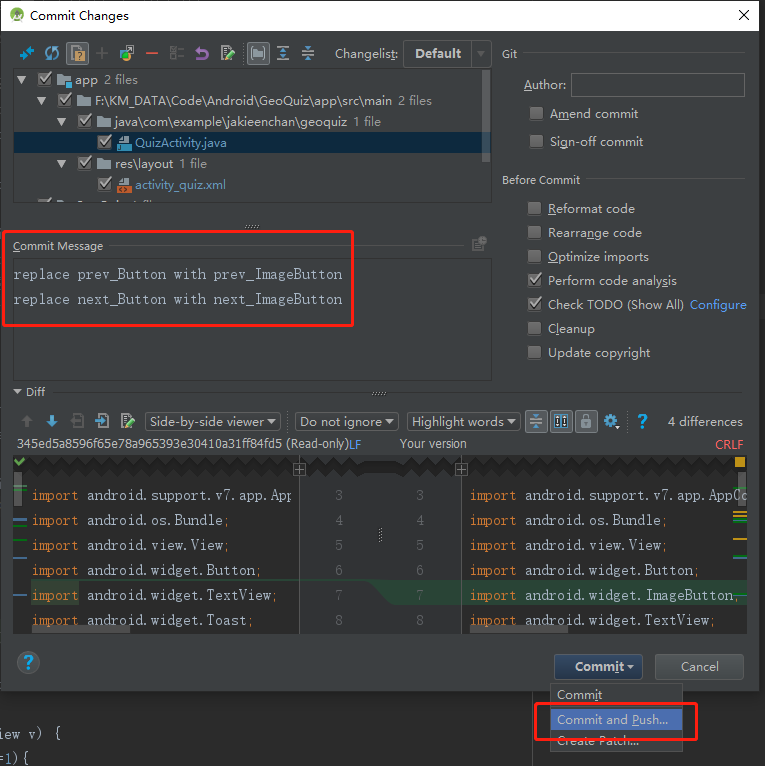Screen dimensions: 765x766
Task: Enable Rearrange code checkbox
Action: [534, 232]
